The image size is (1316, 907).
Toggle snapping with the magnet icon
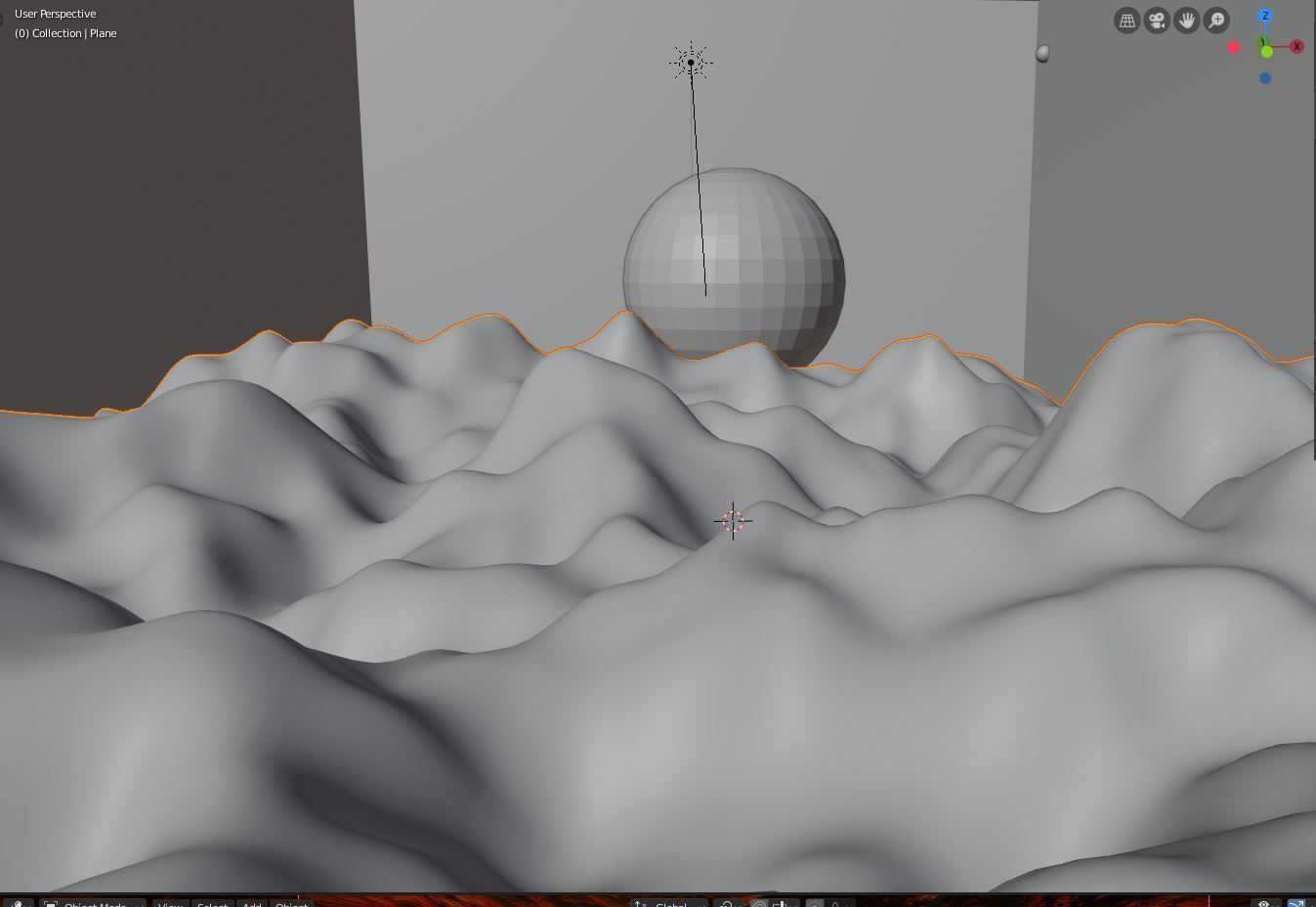point(728,904)
